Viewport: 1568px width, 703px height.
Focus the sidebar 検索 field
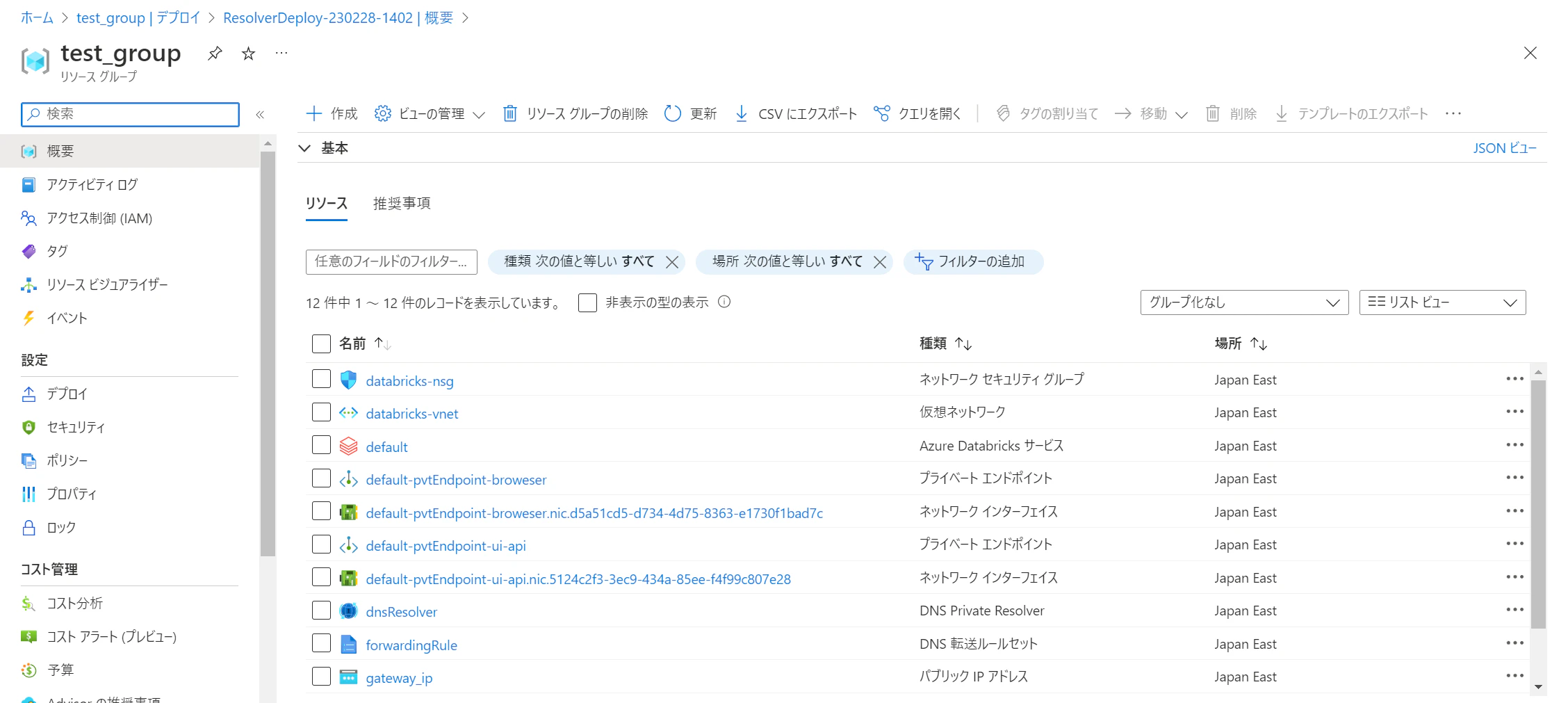pos(130,115)
